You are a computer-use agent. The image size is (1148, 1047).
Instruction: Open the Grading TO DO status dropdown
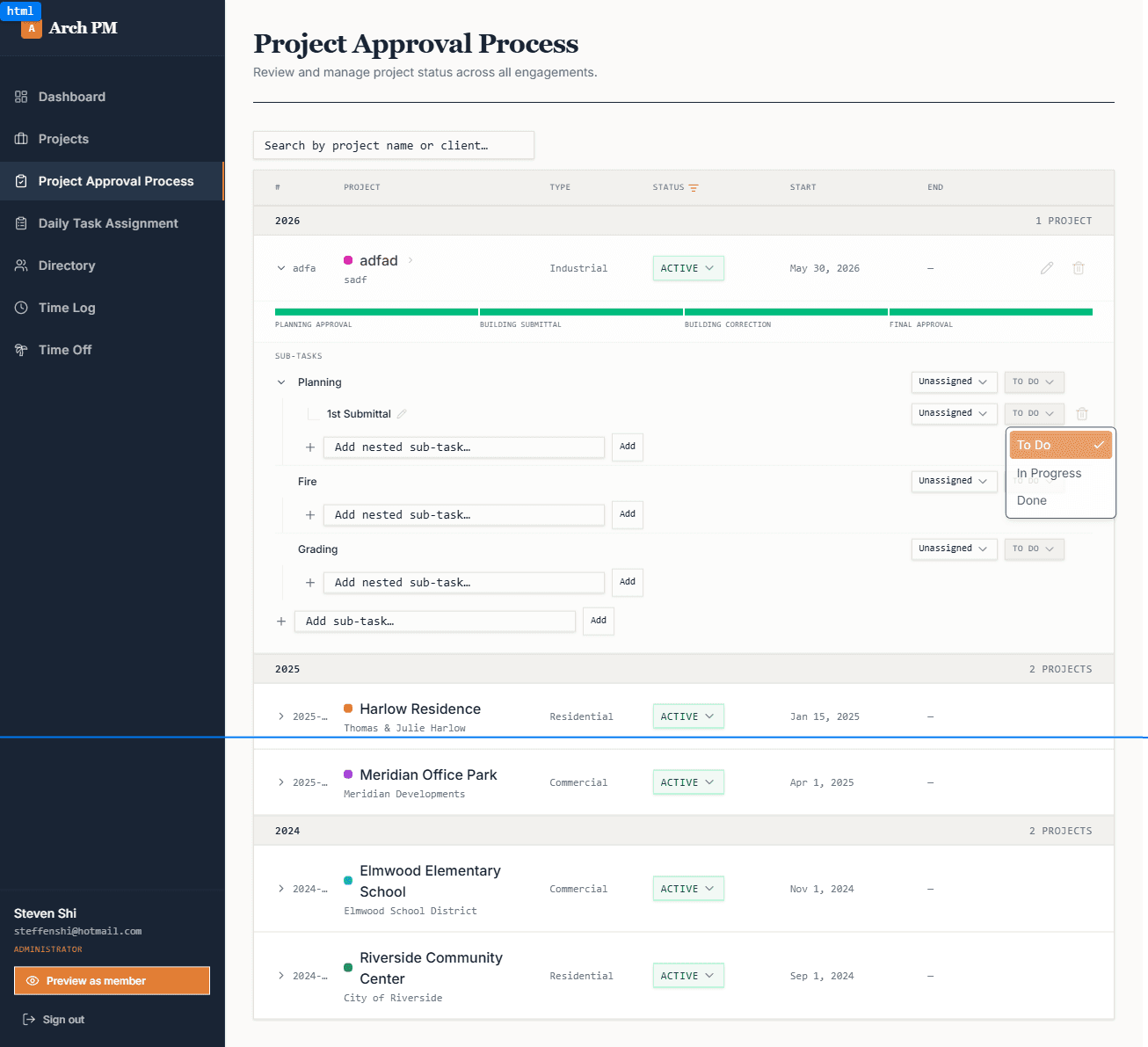click(x=1034, y=549)
